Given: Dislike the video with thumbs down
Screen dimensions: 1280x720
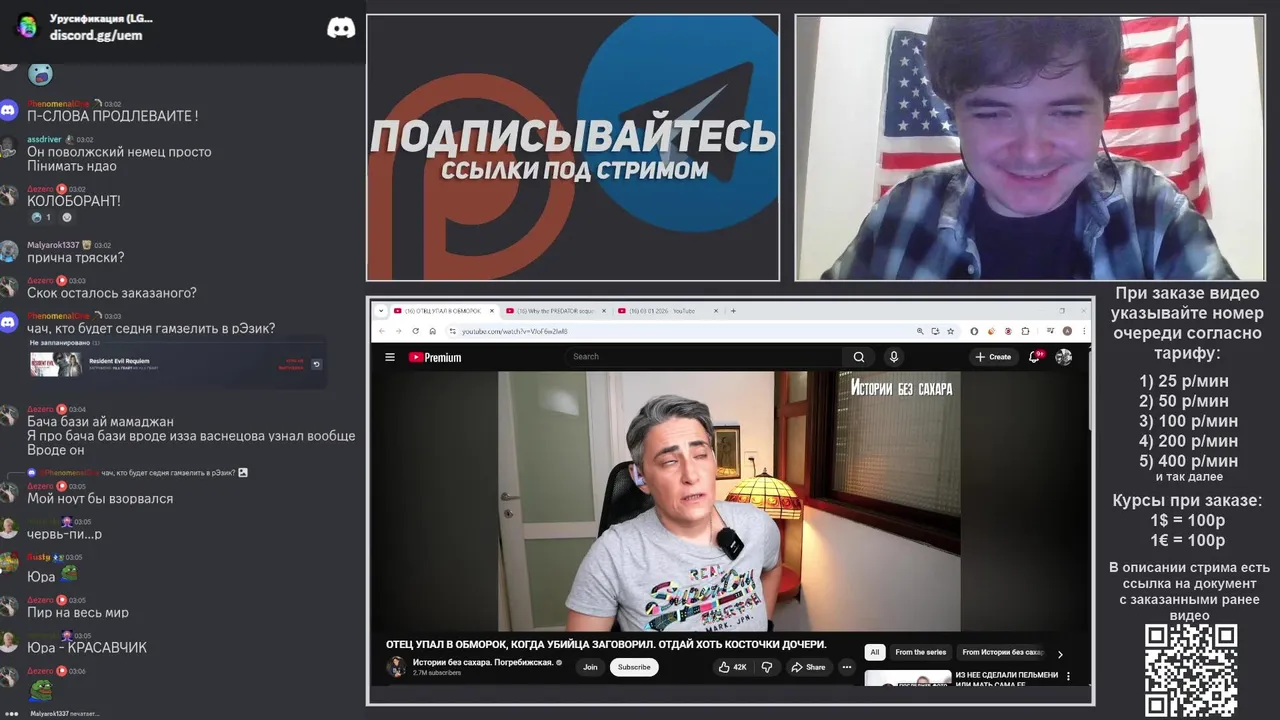Looking at the screenshot, I should coord(767,667).
